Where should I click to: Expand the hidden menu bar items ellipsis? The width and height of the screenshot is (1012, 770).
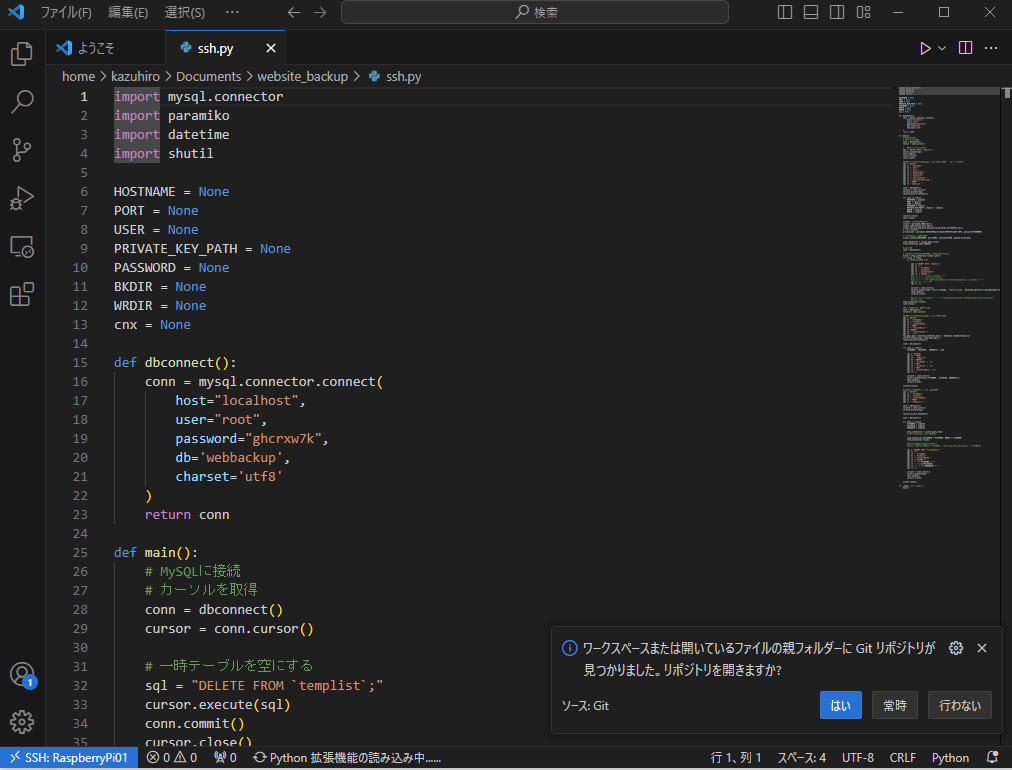coord(232,13)
